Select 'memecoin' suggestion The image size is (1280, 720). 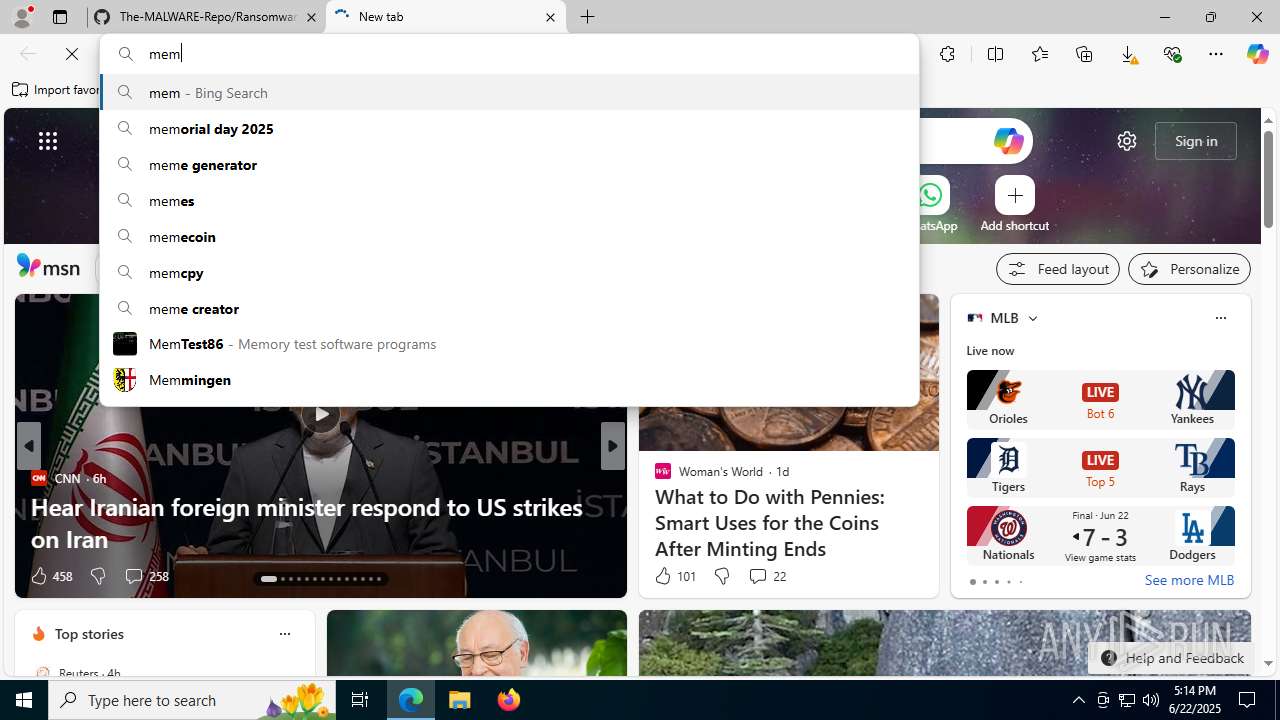point(509,237)
